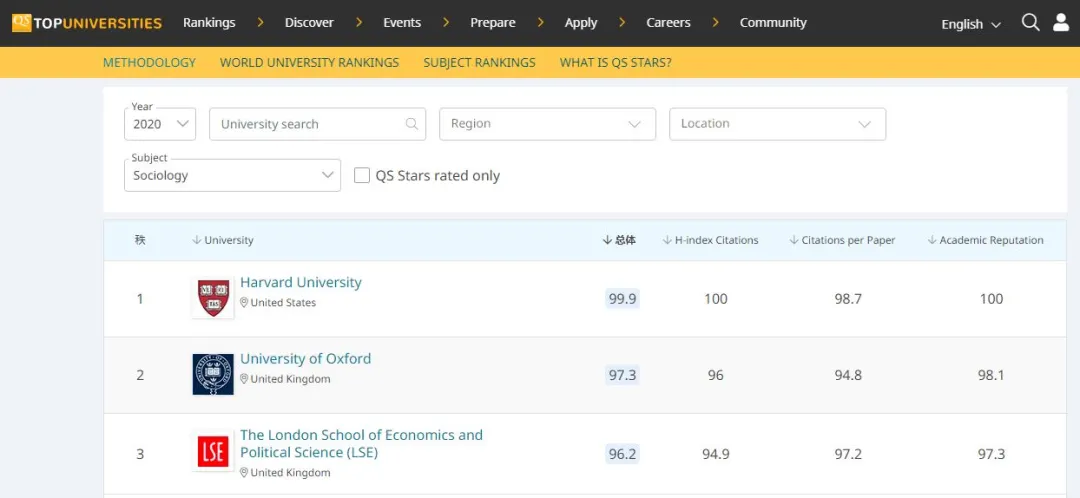Expand the chevron after Apply
The width and height of the screenshot is (1080, 498).
click(x=622, y=23)
